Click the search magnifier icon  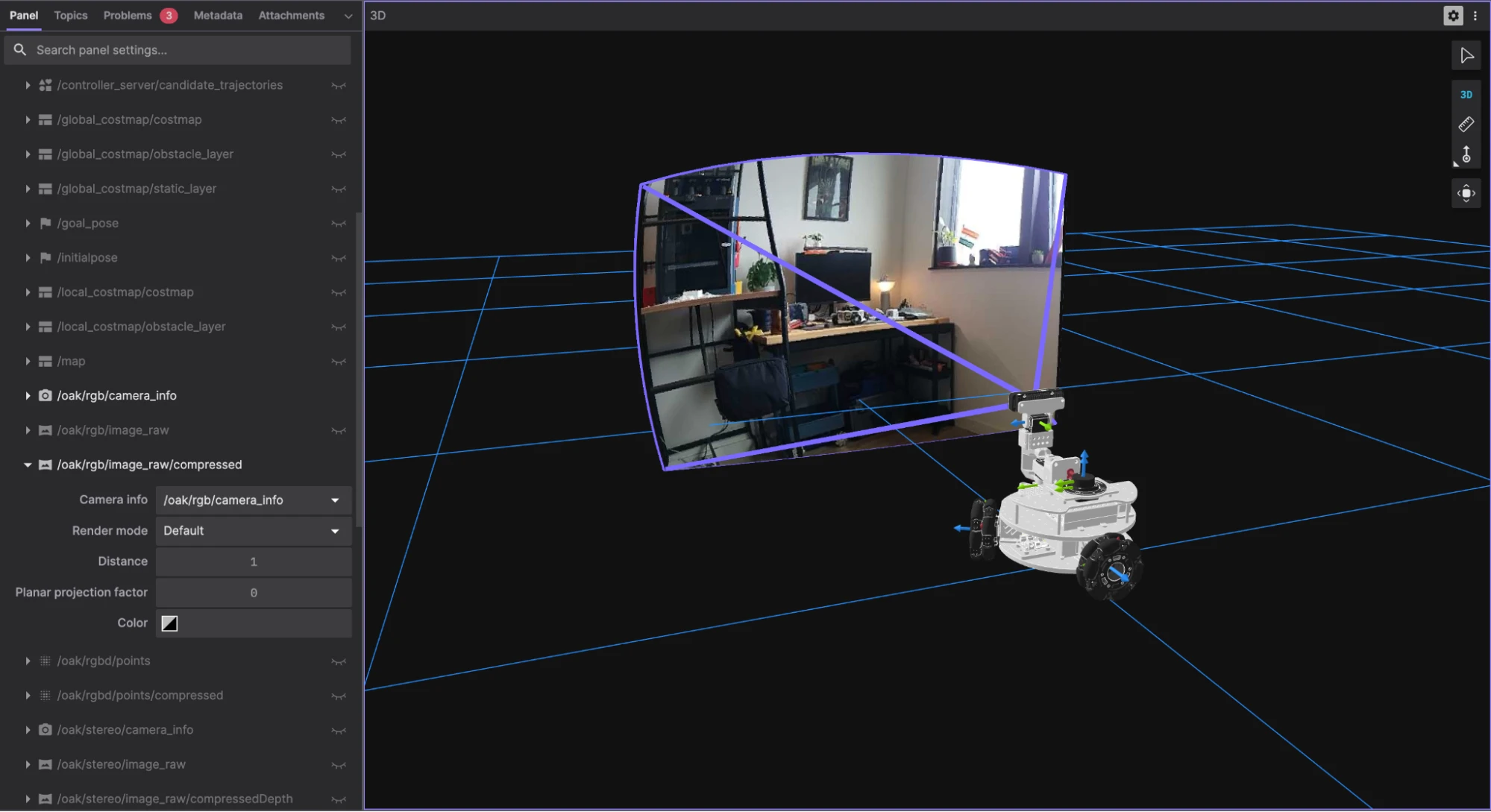(x=20, y=50)
